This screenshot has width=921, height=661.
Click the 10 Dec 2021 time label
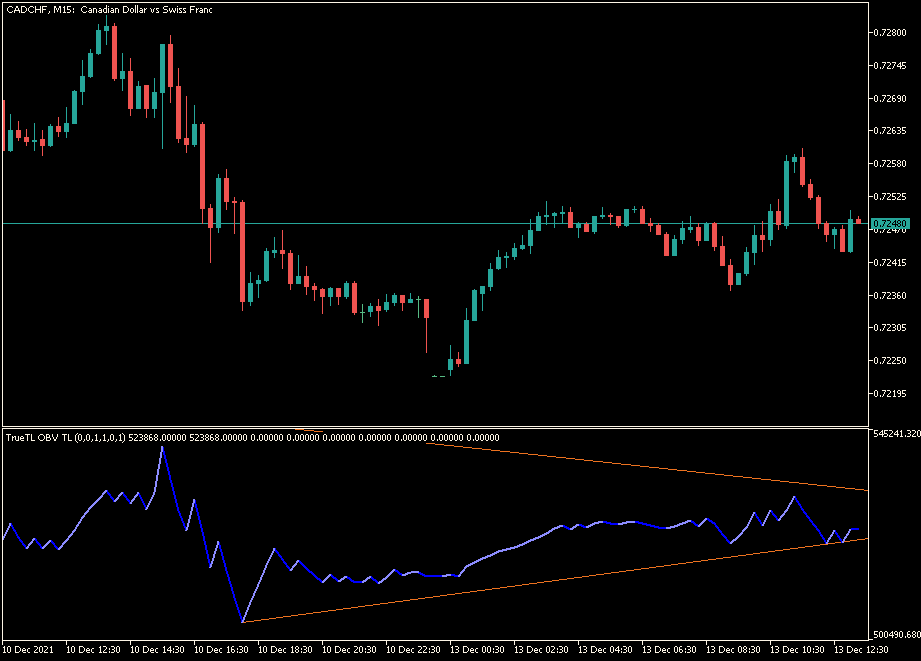pos(28,650)
